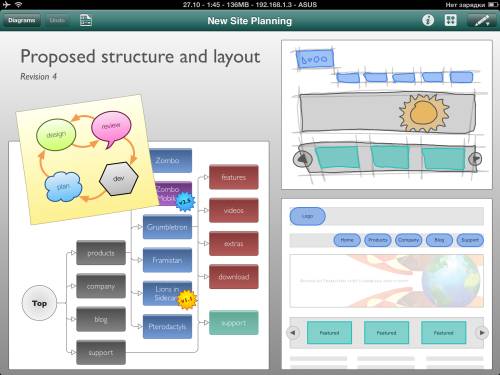This screenshot has height=375, width=500.
Task: Select the 'New Site Planning' document title
Action: coord(250,21)
